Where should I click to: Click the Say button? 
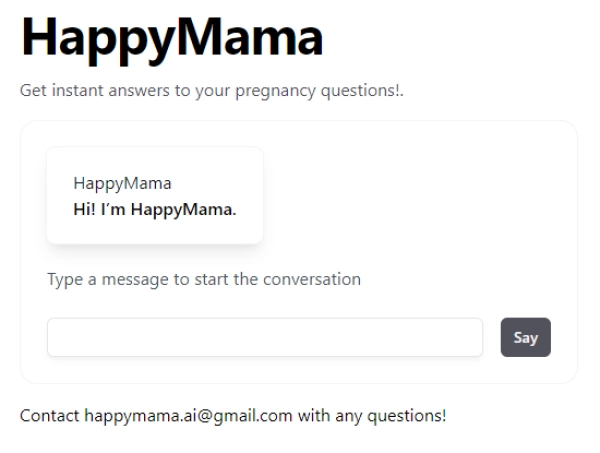[x=525, y=337]
